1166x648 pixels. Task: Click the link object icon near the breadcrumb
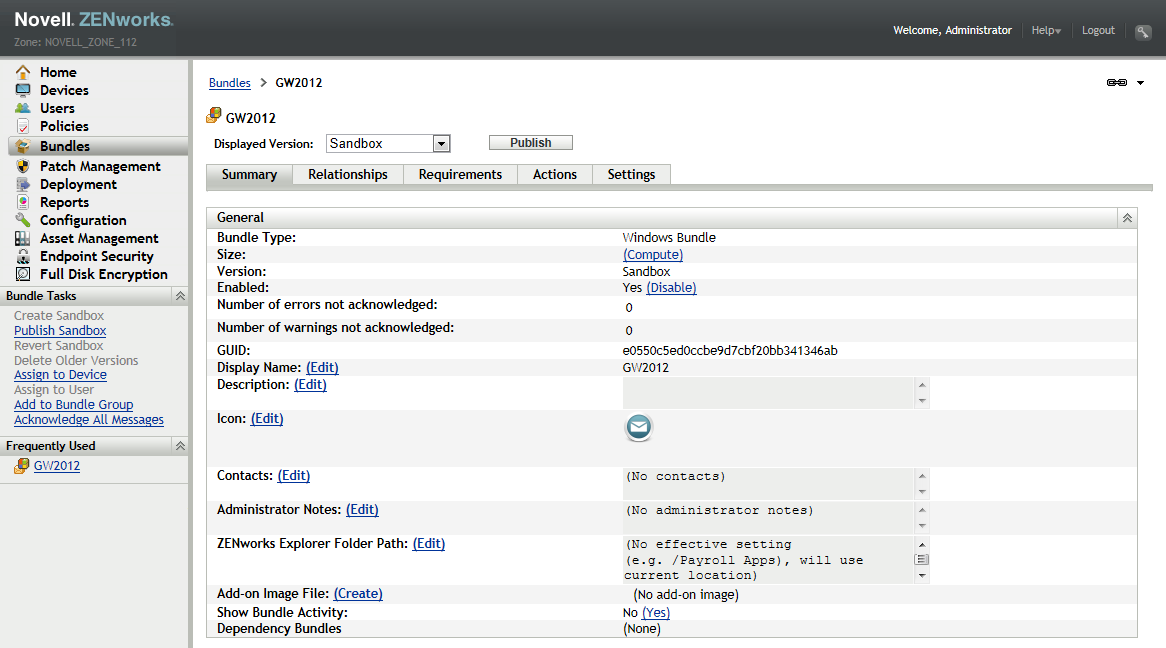1116,82
